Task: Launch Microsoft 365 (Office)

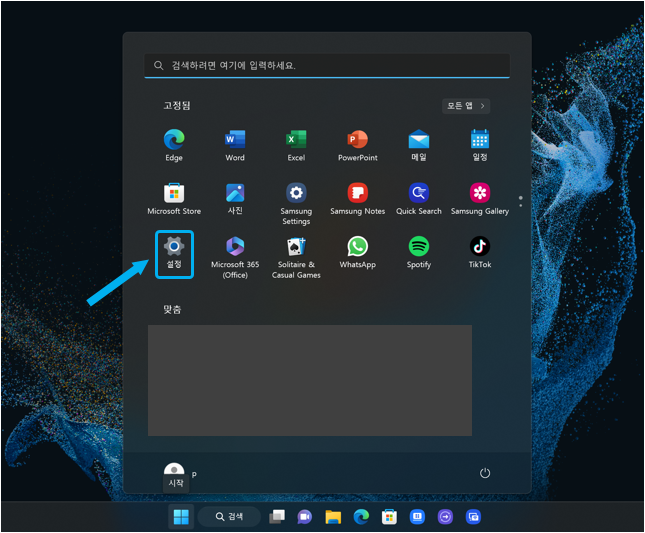Action: pyautogui.click(x=235, y=257)
